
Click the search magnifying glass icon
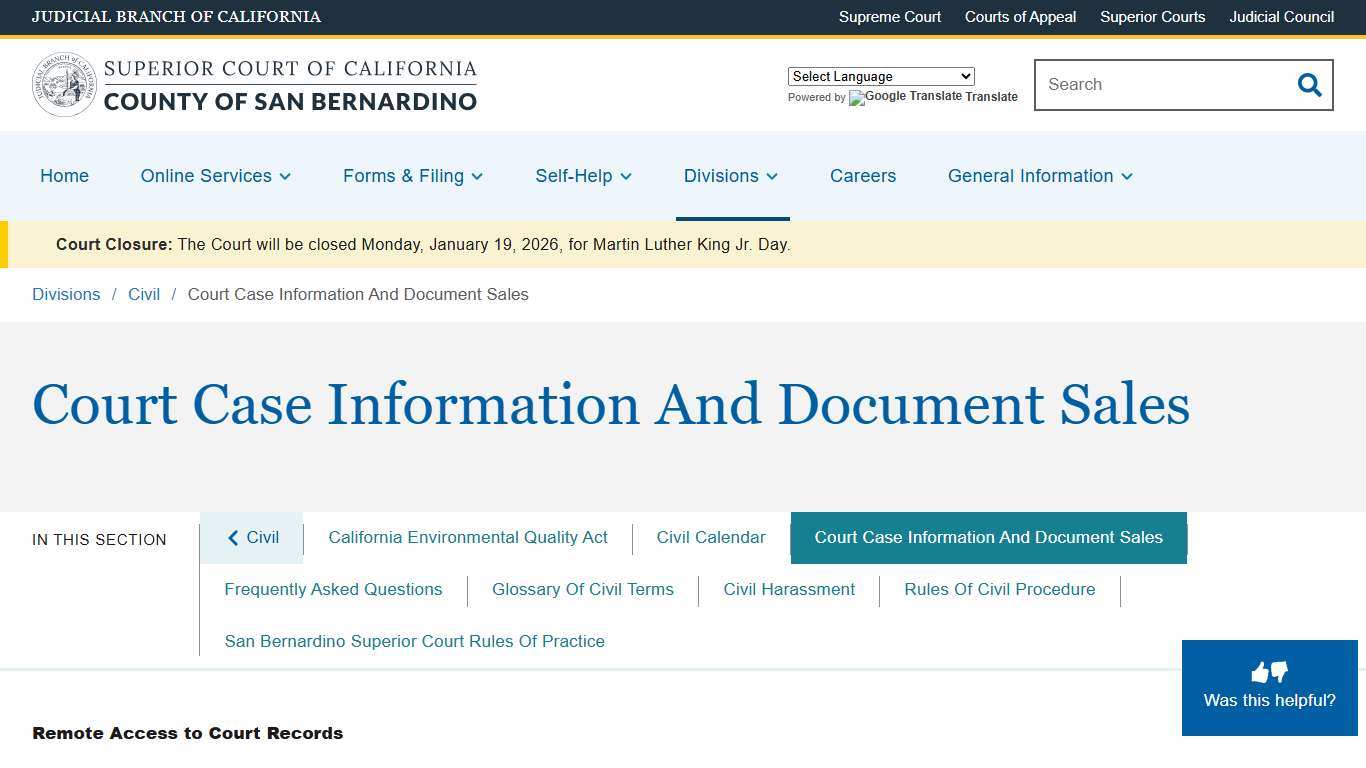(1309, 85)
